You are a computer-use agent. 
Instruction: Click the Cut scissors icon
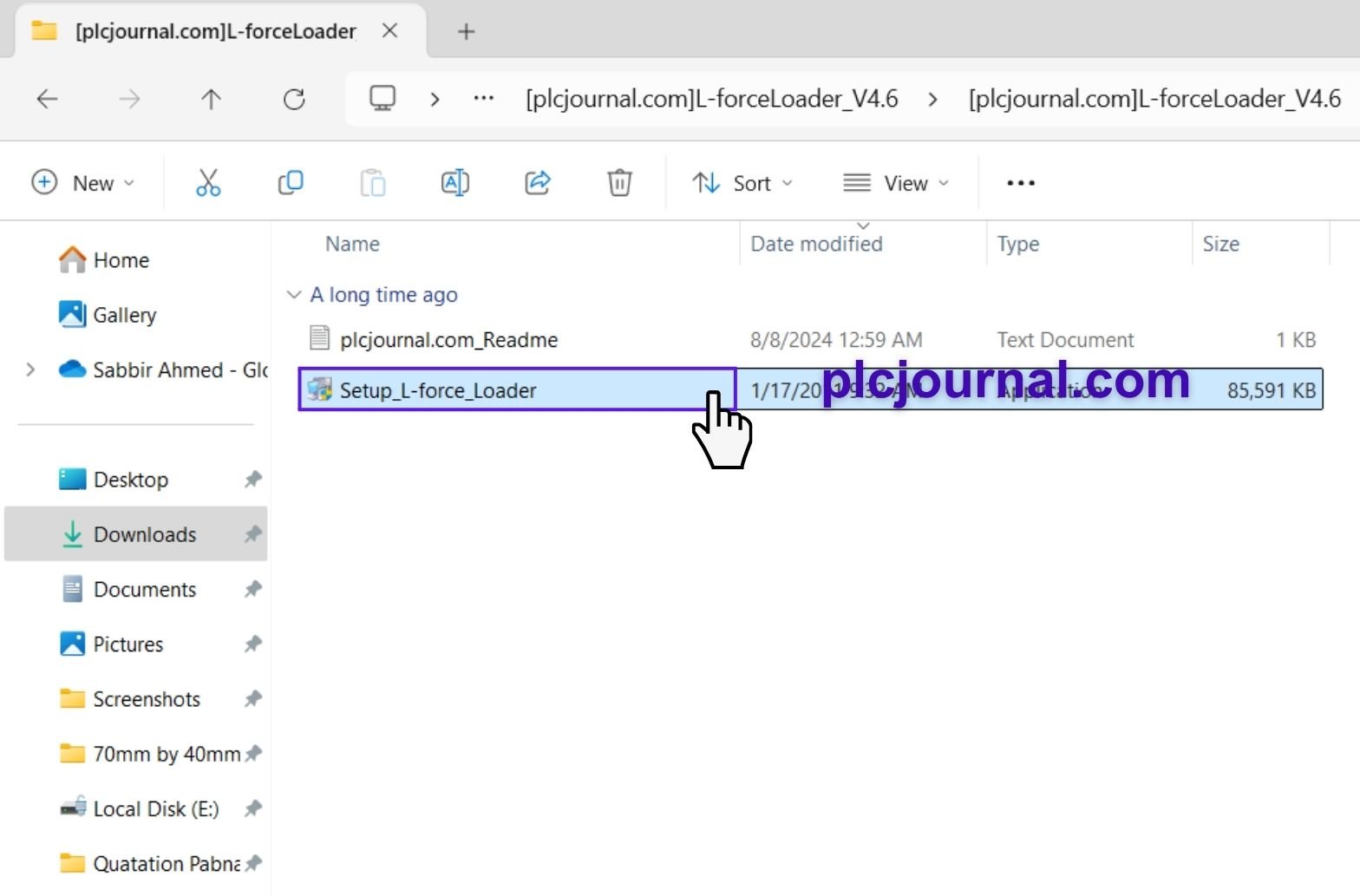pos(208,182)
